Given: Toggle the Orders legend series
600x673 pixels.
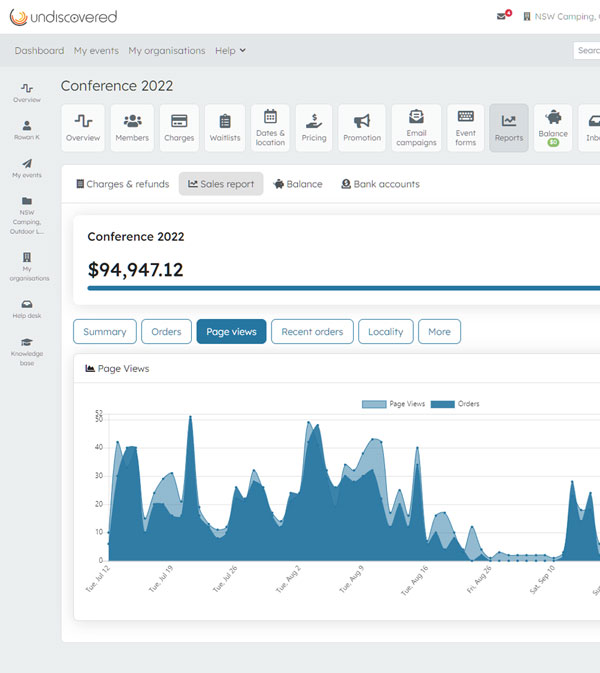Looking at the screenshot, I should click(x=455, y=404).
